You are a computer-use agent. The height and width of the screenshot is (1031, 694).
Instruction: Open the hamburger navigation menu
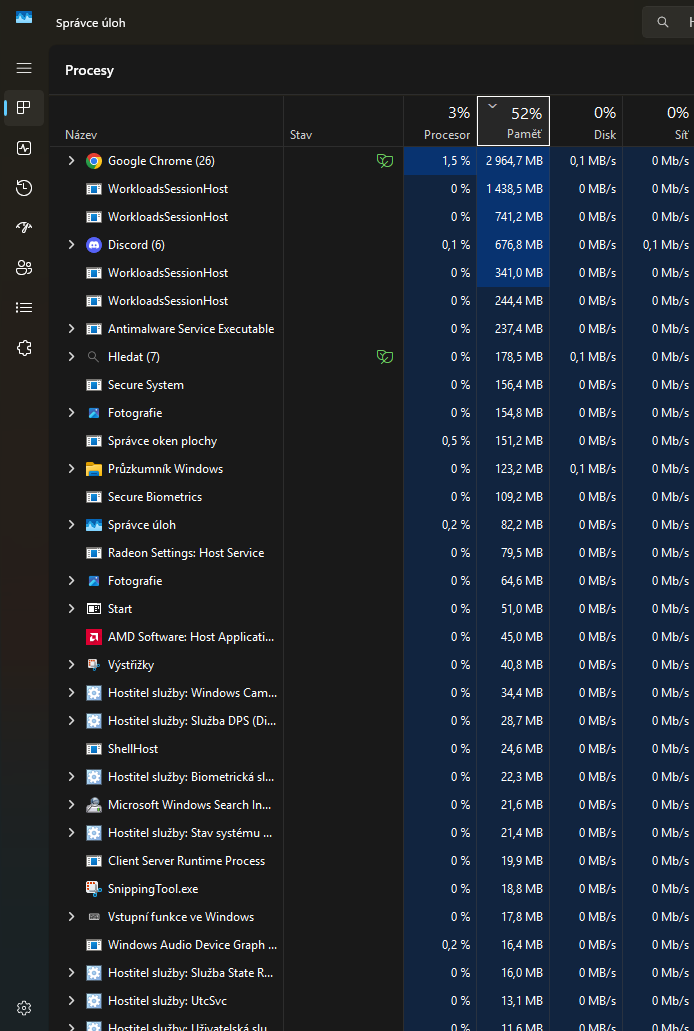click(24, 68)
